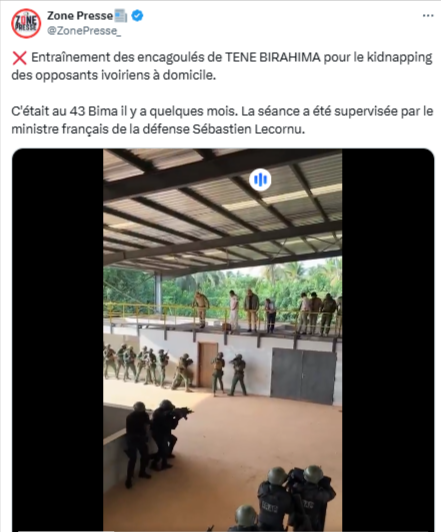Click the helmeted officers at video bottom

(x=283, y=499)
